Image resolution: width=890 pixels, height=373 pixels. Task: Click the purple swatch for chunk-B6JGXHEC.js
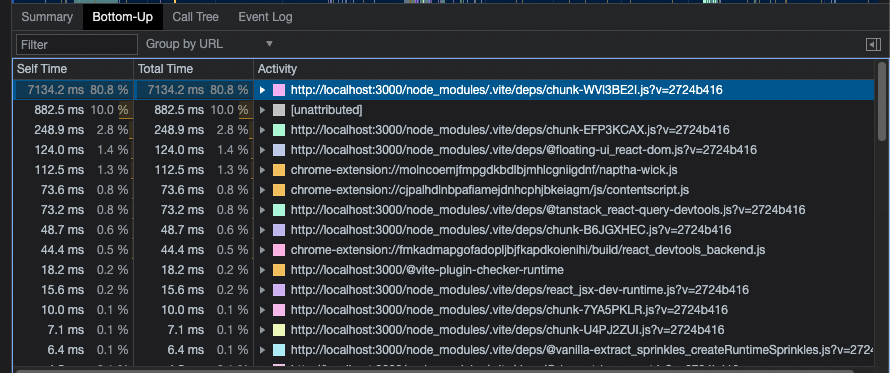coord(279,230)
